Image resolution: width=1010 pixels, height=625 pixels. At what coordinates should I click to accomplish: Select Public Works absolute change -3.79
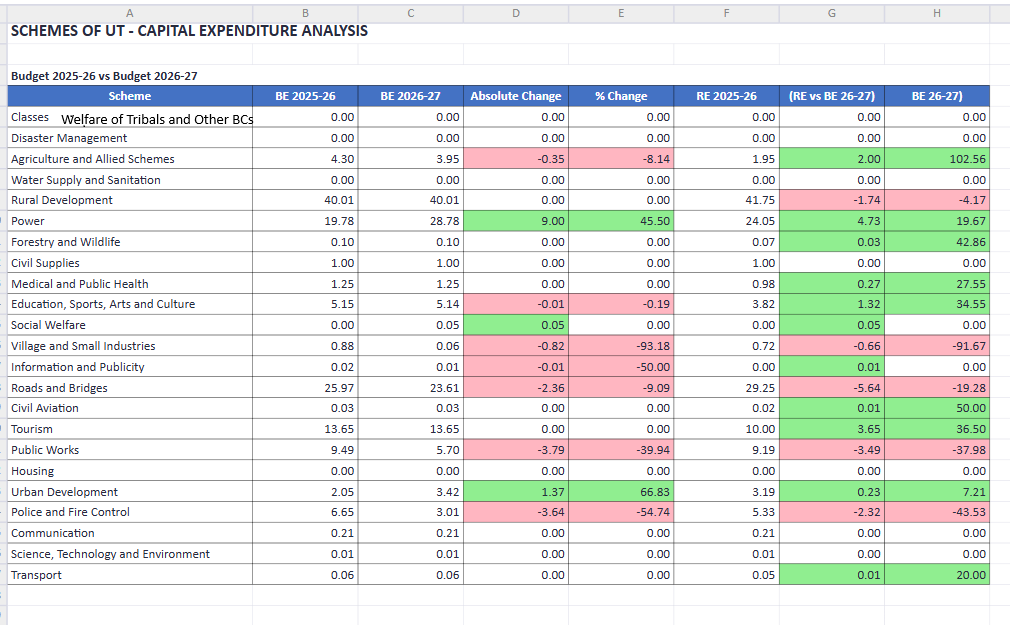[516, 450]
